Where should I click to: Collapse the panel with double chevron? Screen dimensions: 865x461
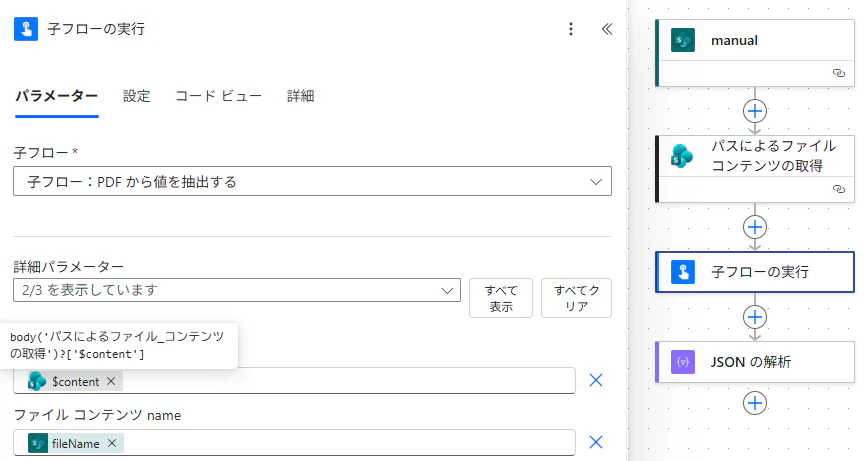coord(607,29)
